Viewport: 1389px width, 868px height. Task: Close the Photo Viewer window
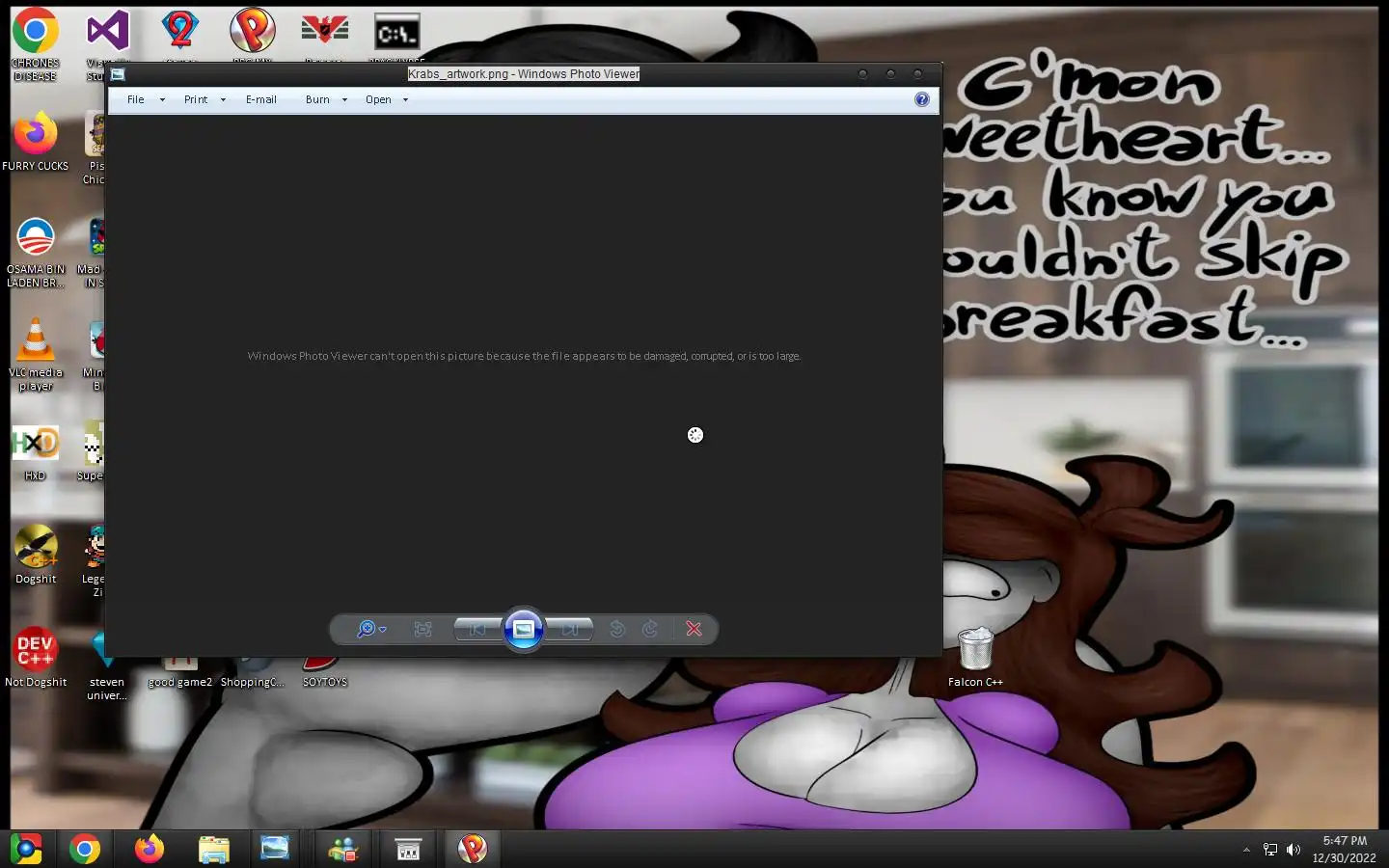point(918,74)
